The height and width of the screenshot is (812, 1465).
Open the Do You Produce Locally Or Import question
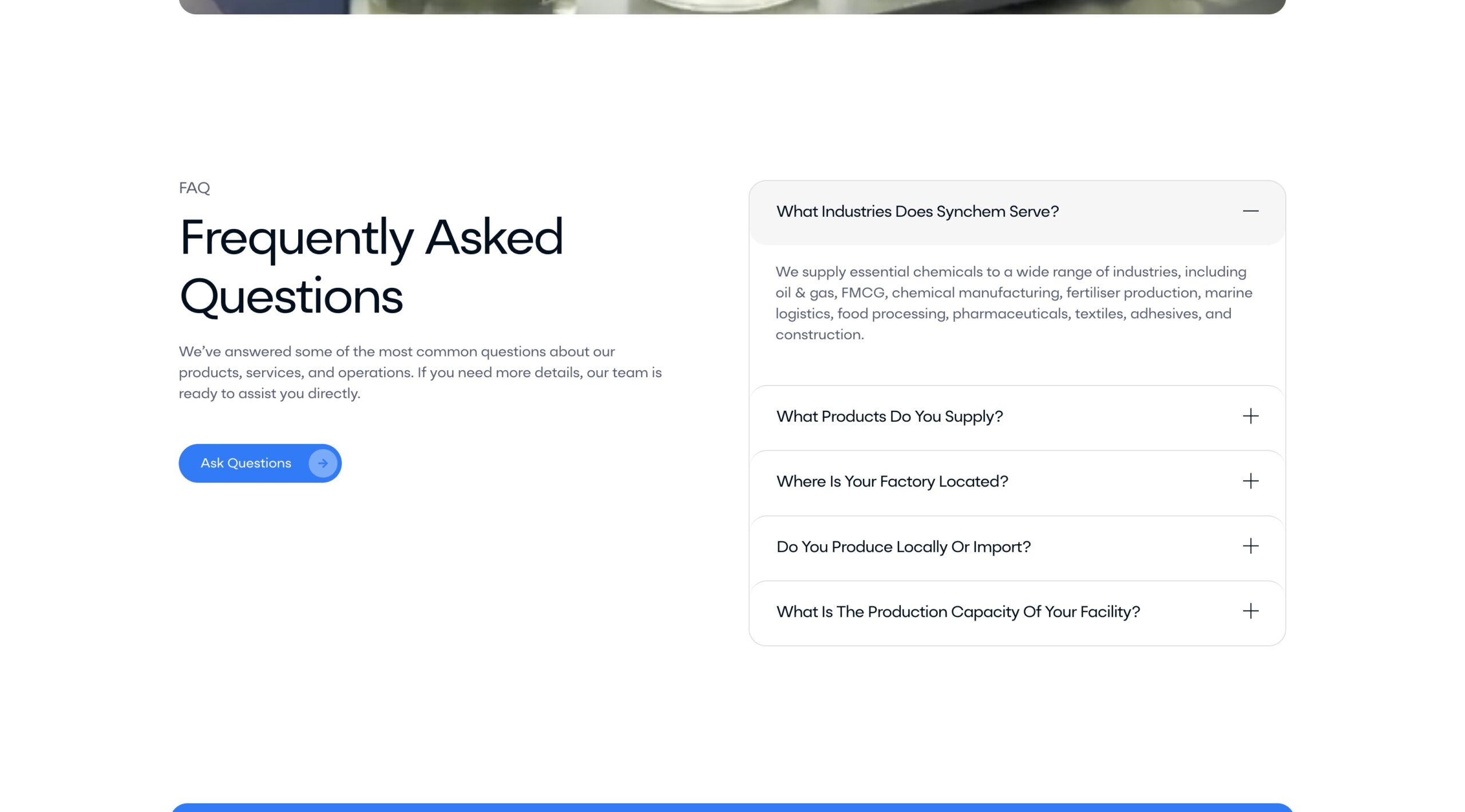[903, 547]
